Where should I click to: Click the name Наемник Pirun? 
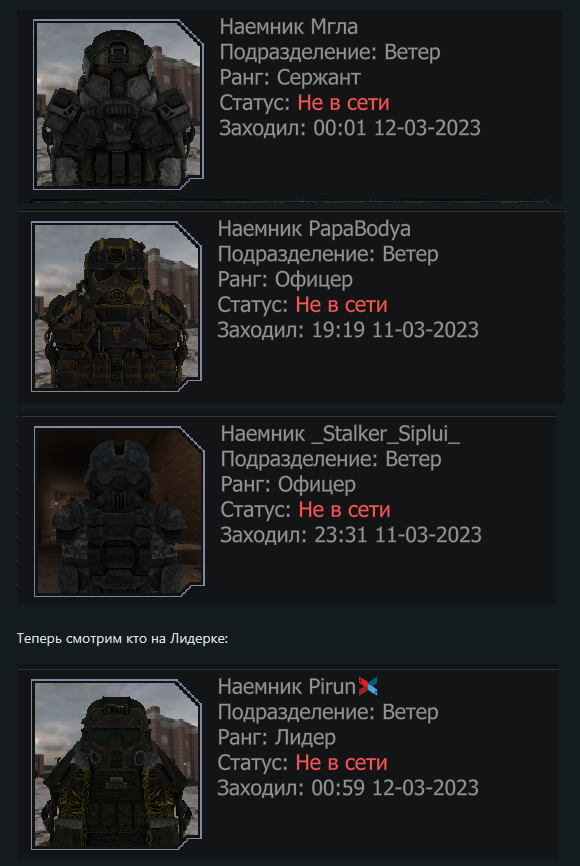click(x=287, y=687)
